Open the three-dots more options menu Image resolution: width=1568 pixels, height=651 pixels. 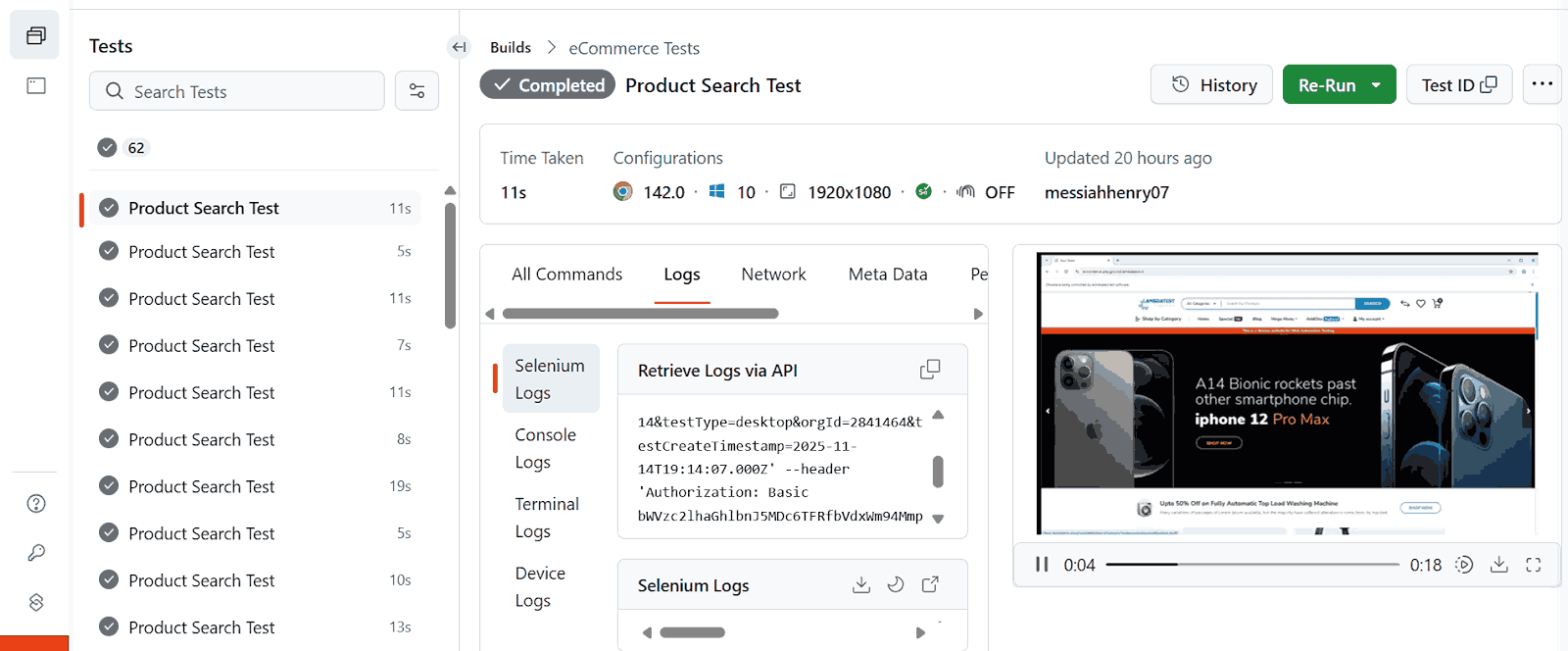coord(1542,84)
